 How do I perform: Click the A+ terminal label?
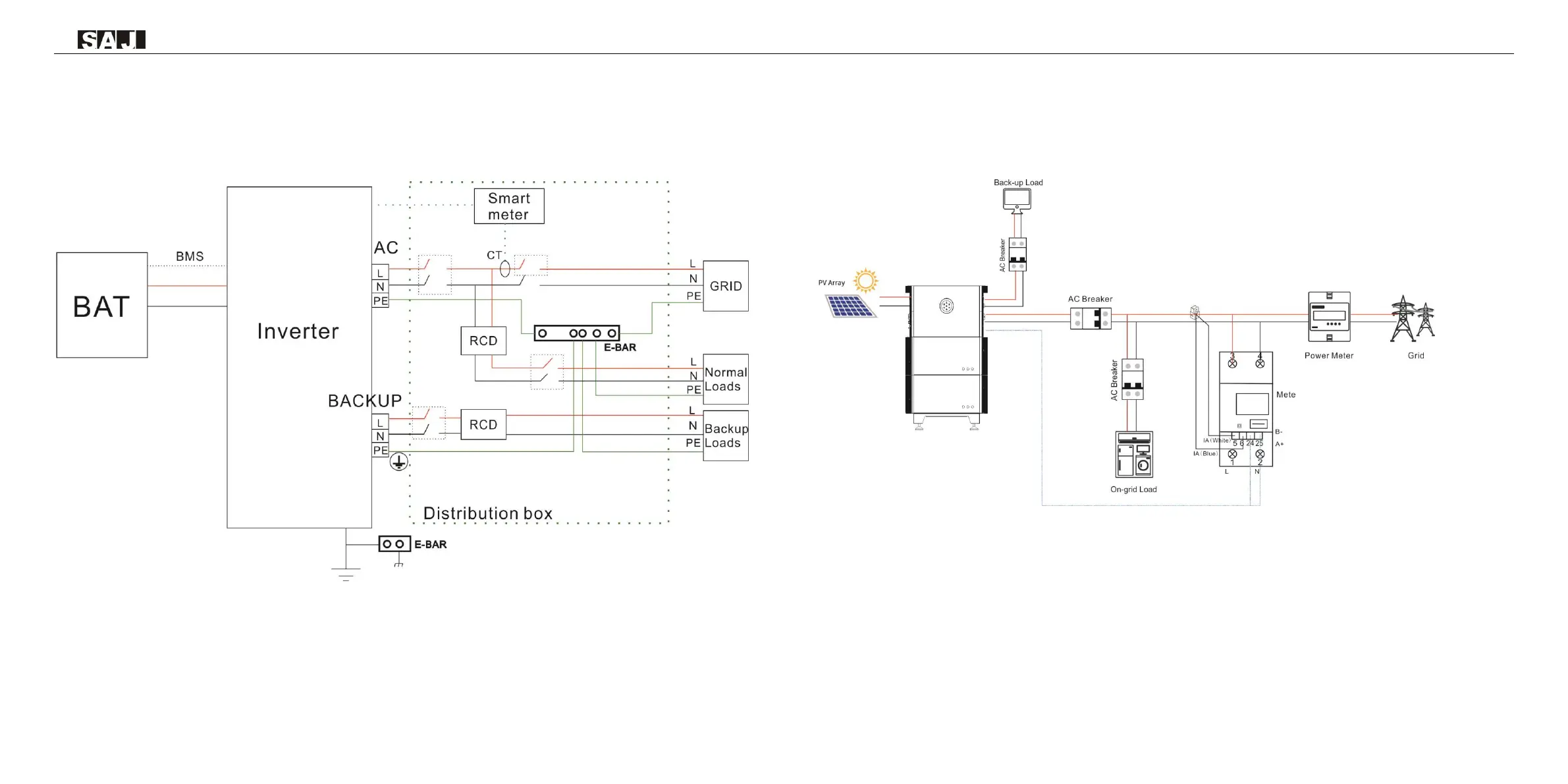tap(1280, 444)
